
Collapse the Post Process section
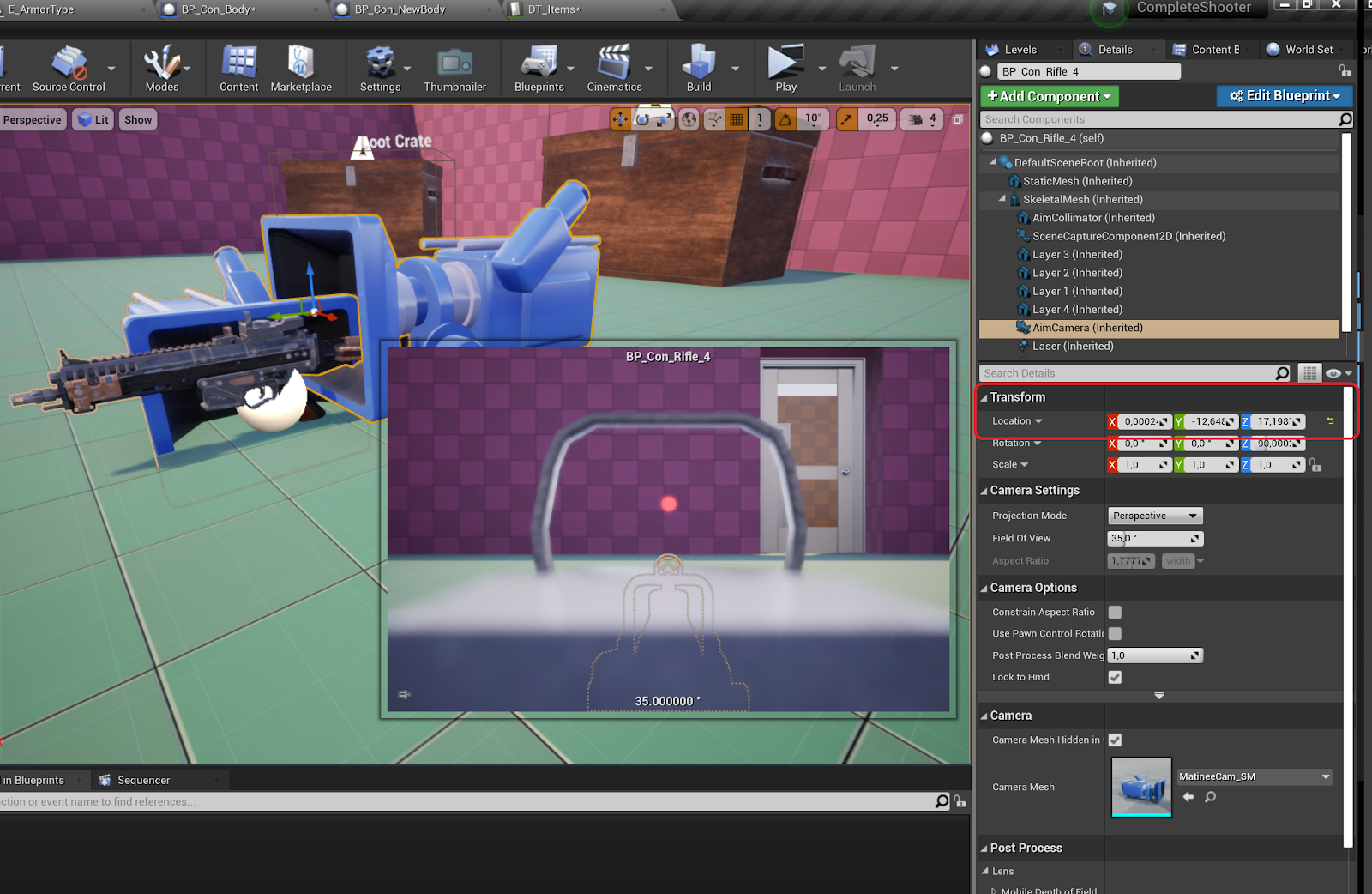point(984,848)
